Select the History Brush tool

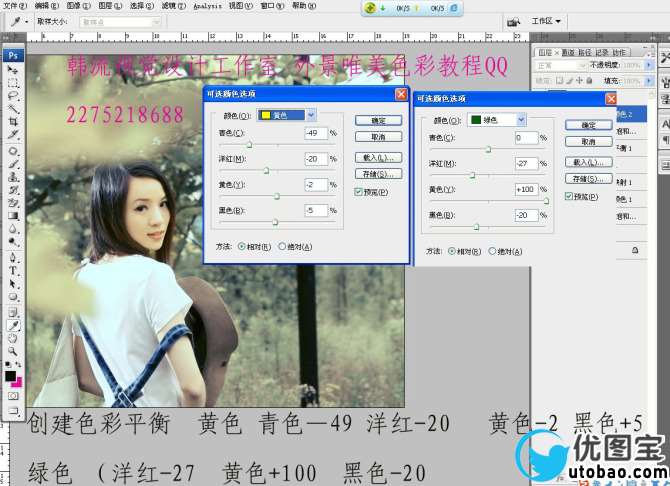click(x=13, y=189)
